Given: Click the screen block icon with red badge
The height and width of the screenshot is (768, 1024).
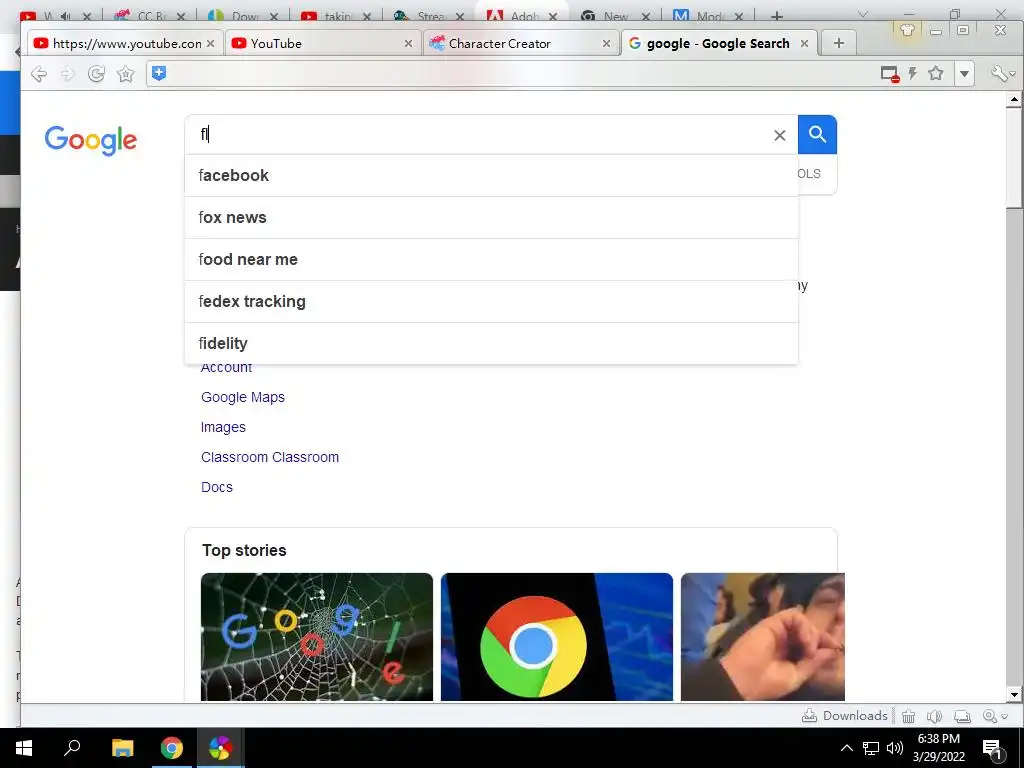Looking at the screenshot, I should click(x=889, y=74).
